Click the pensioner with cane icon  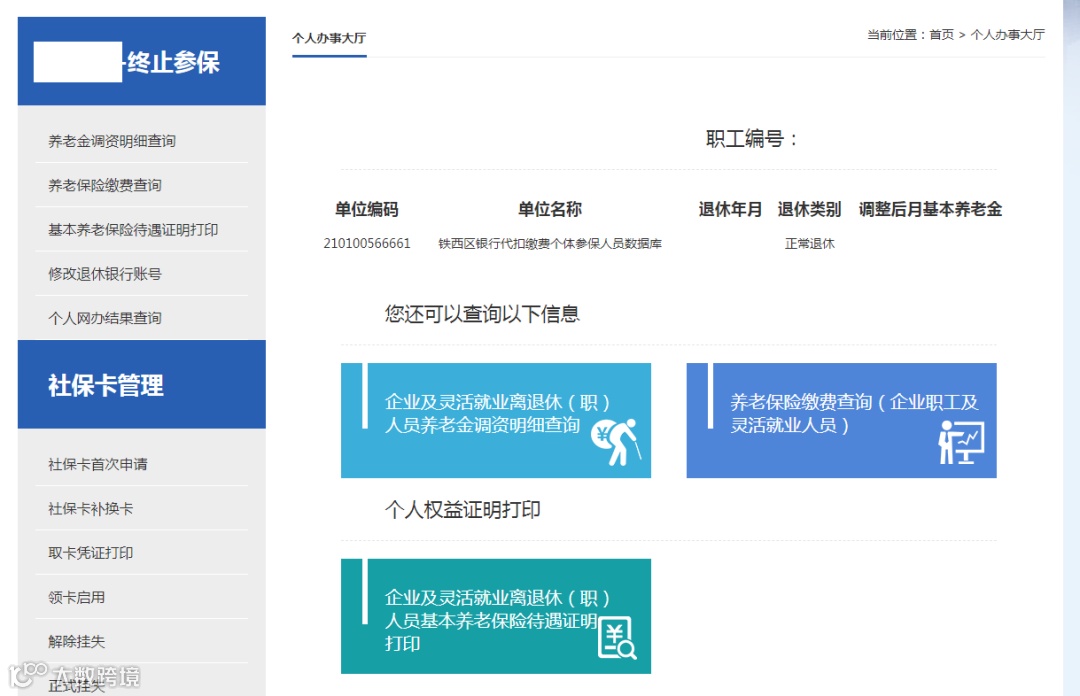[616, 442]
